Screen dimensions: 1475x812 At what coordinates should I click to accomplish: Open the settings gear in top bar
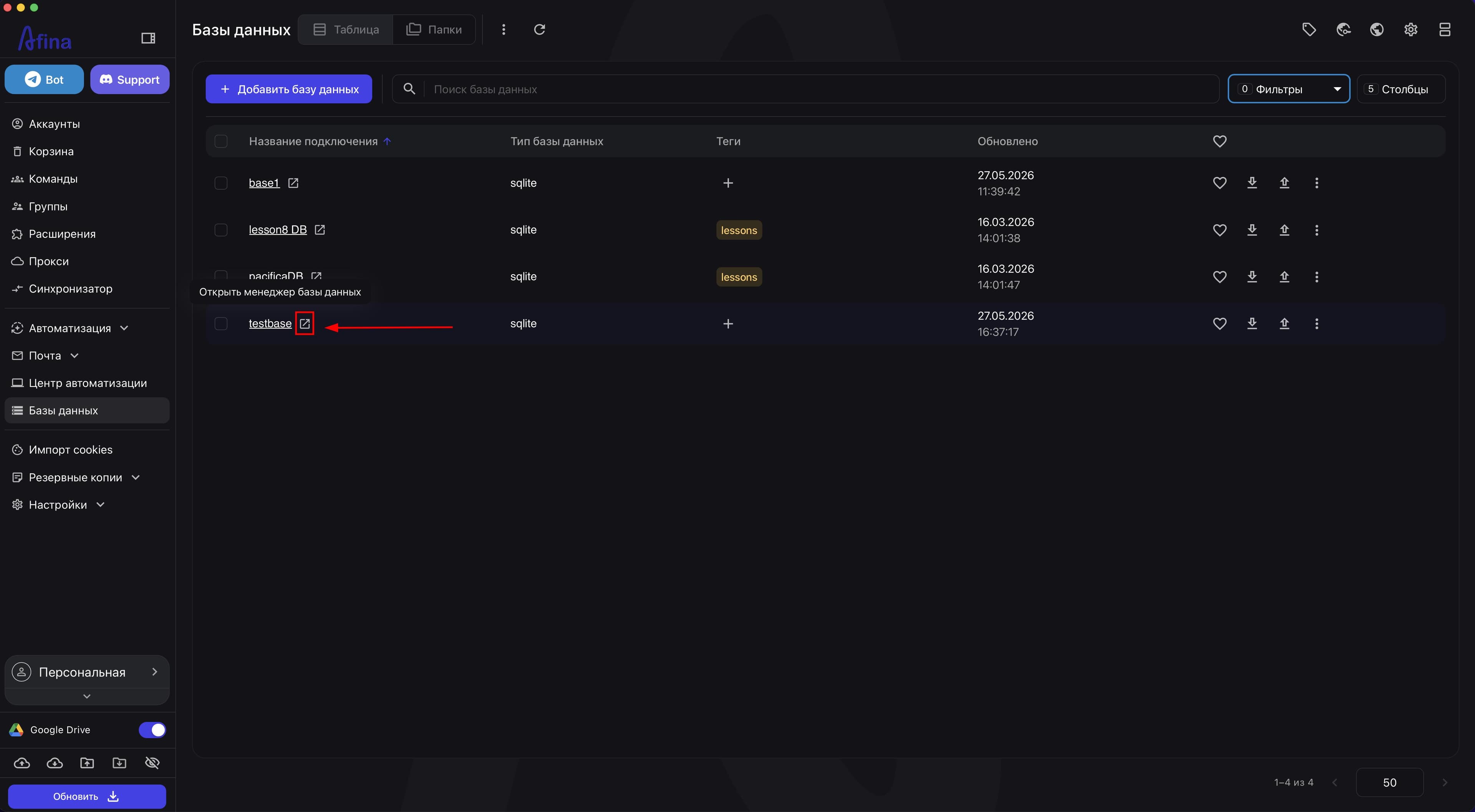pos(1411,29)
